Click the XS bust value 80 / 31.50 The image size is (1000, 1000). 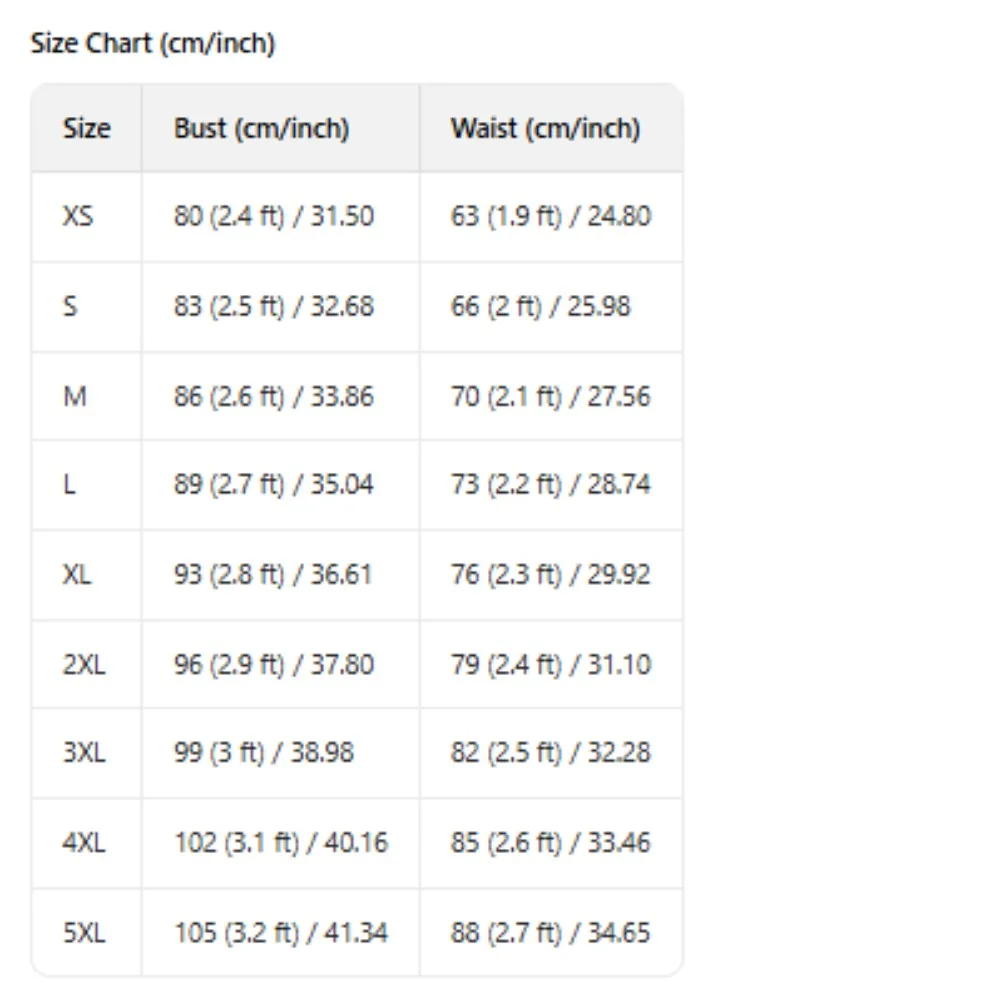(x=273, y=217)
